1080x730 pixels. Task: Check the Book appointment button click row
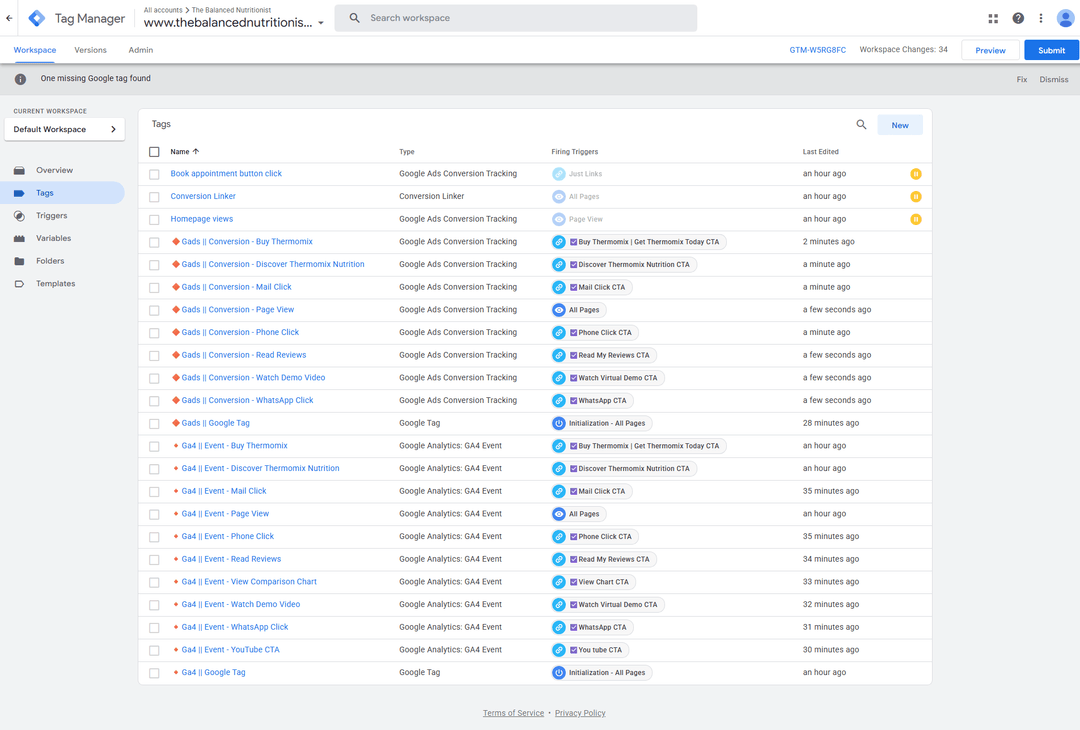(154, 174)
